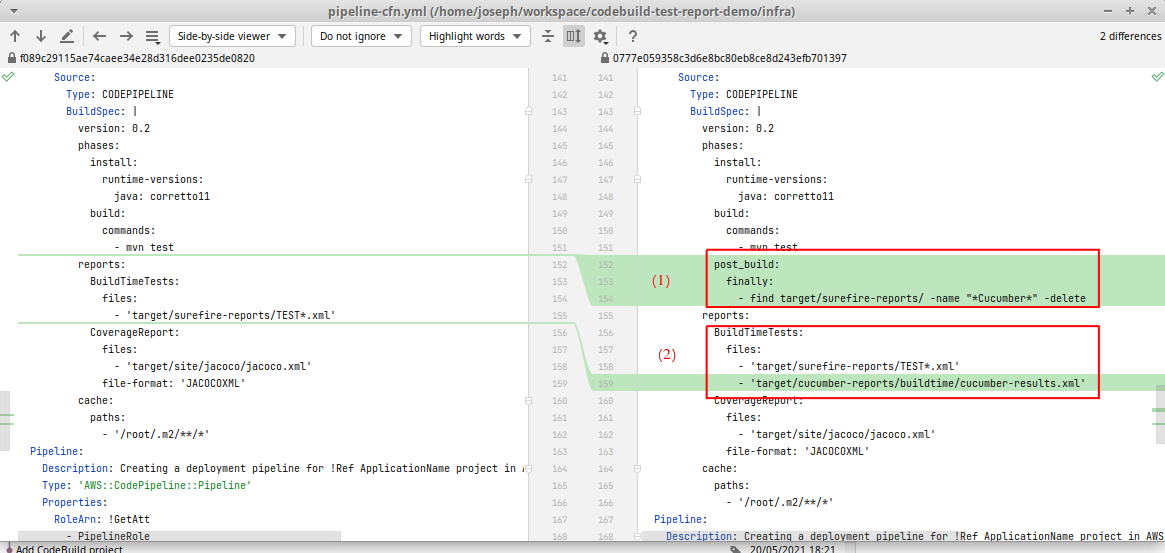Click the pencil edit source icon
Viewport: 1165px width, 553px height.
tap(67, 36)
